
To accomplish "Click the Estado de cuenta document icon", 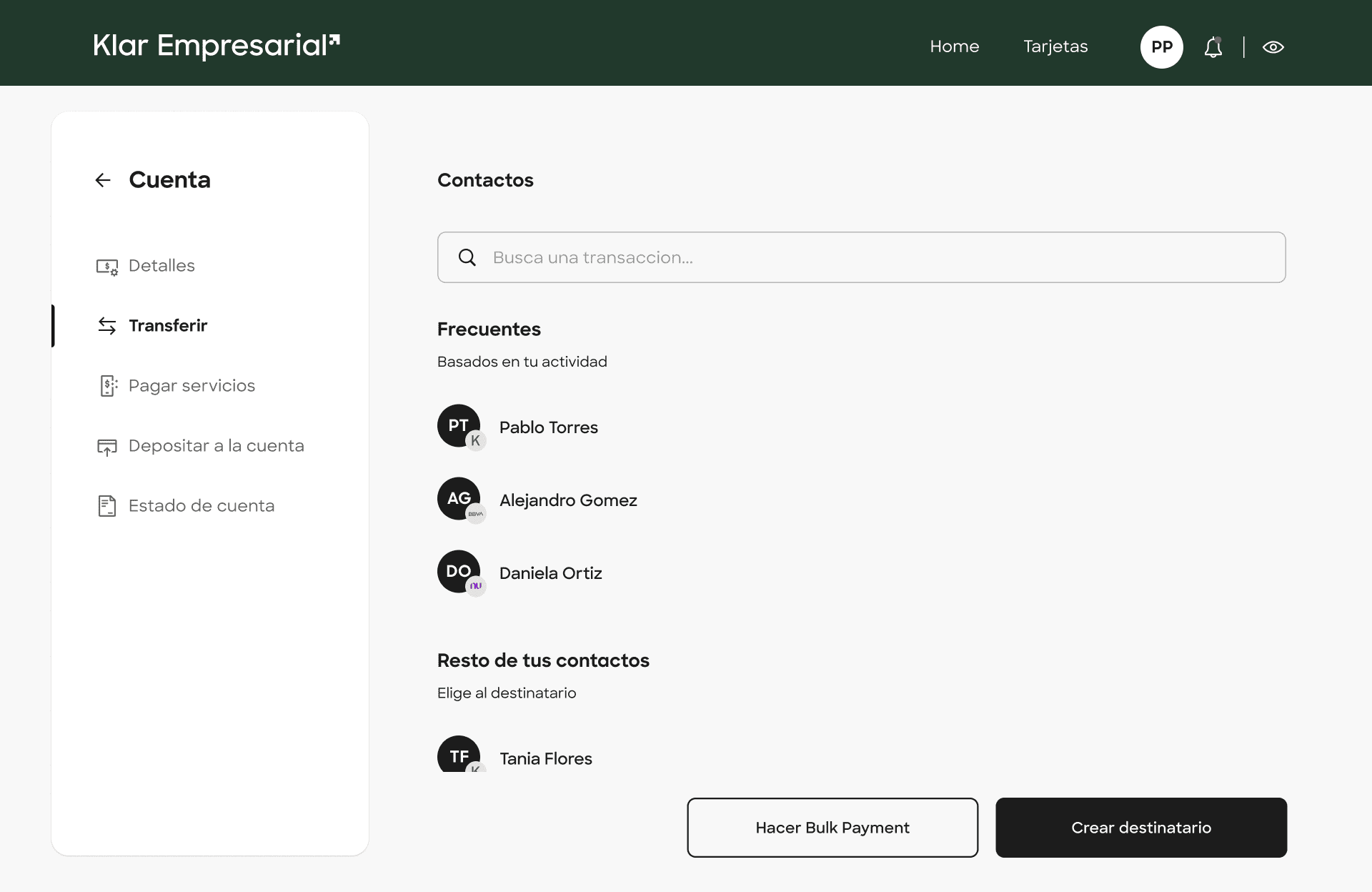I will [x=106, y=506].
